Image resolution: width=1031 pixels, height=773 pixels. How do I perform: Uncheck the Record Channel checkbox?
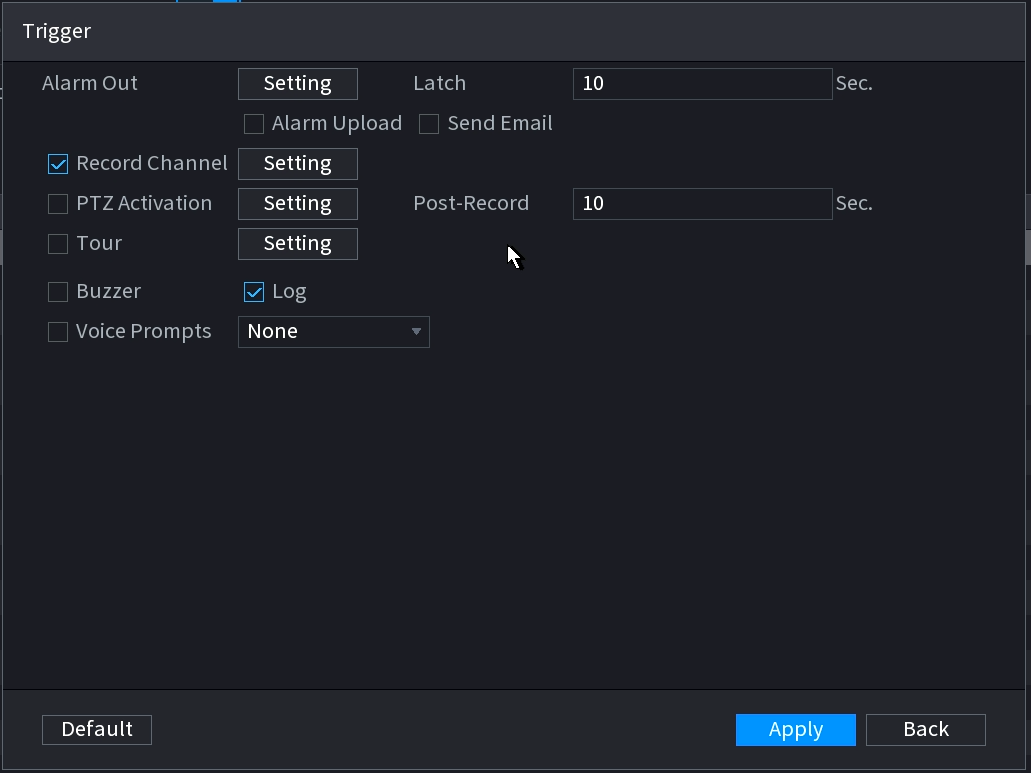coord(58,164)
